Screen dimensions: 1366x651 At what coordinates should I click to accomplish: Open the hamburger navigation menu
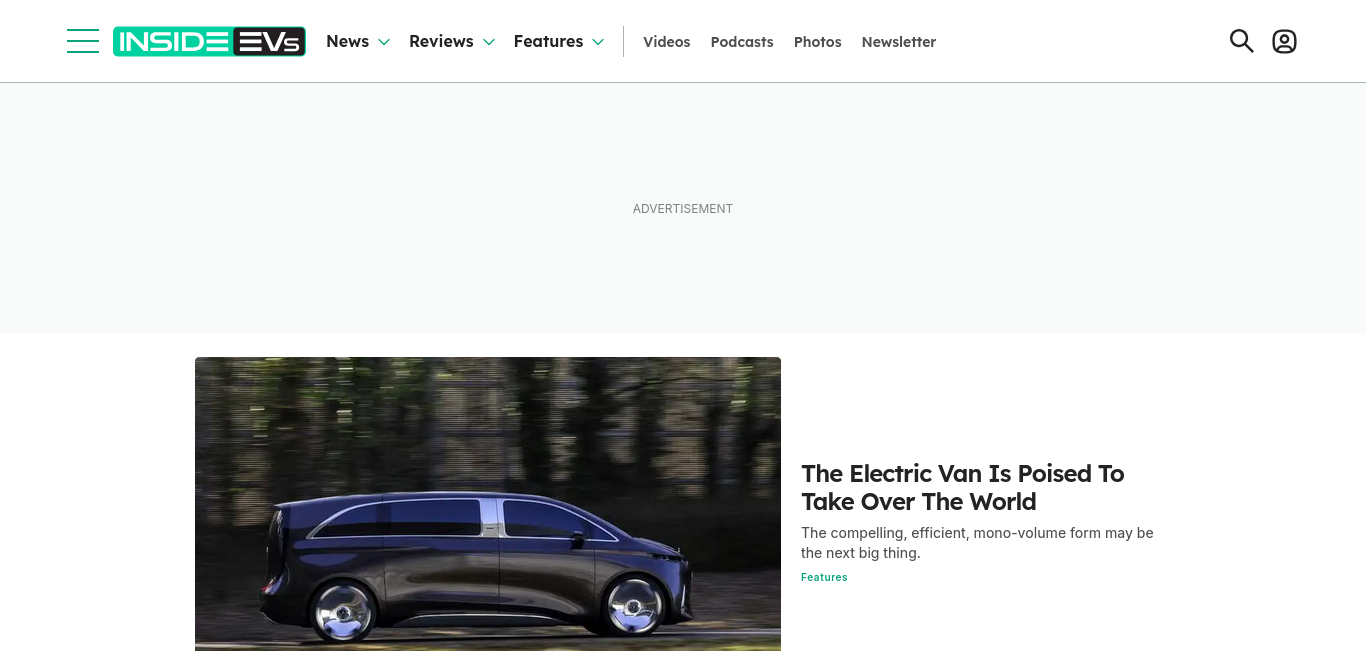pos(83,41)
